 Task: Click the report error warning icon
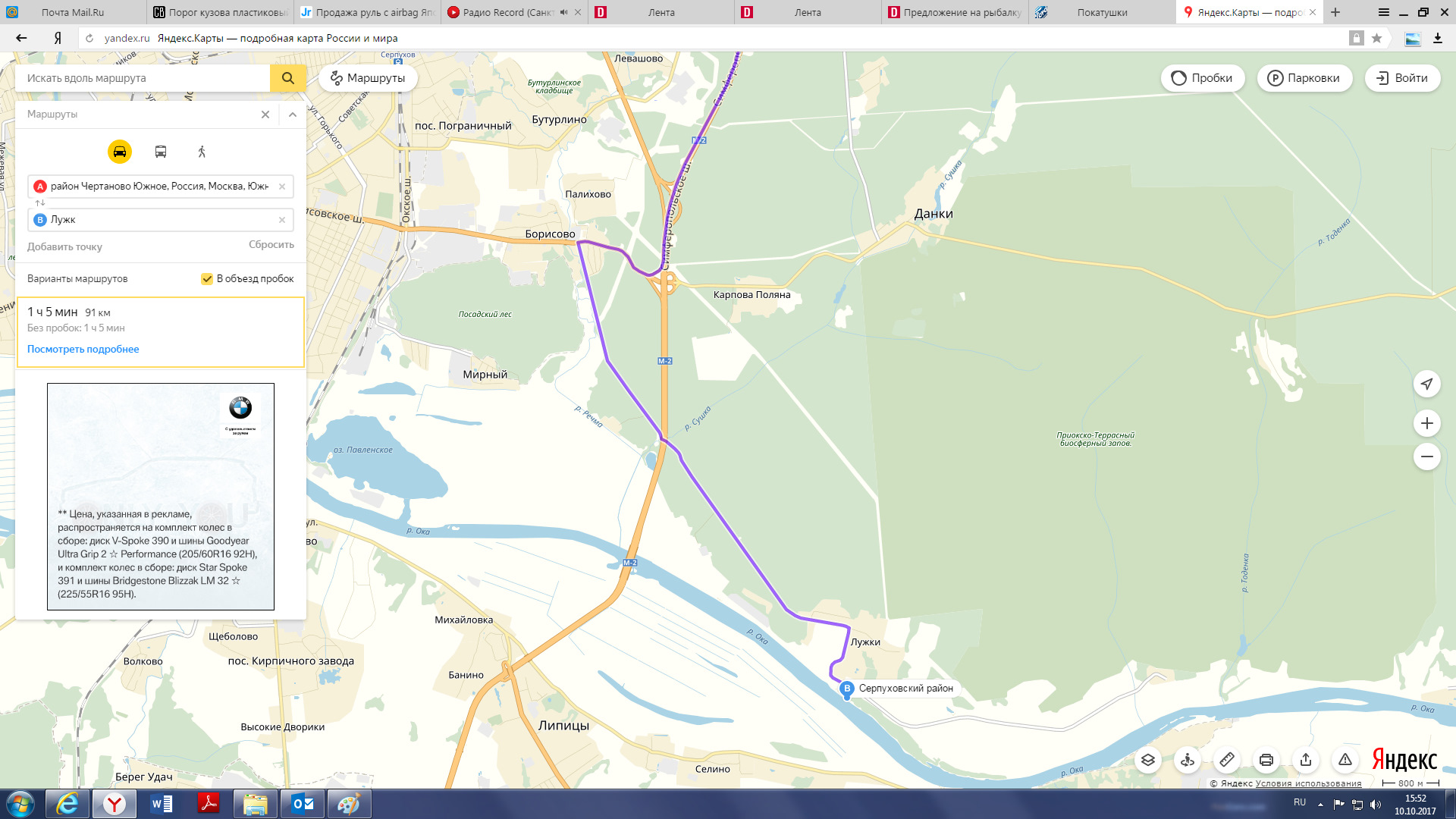[1345, 760]
